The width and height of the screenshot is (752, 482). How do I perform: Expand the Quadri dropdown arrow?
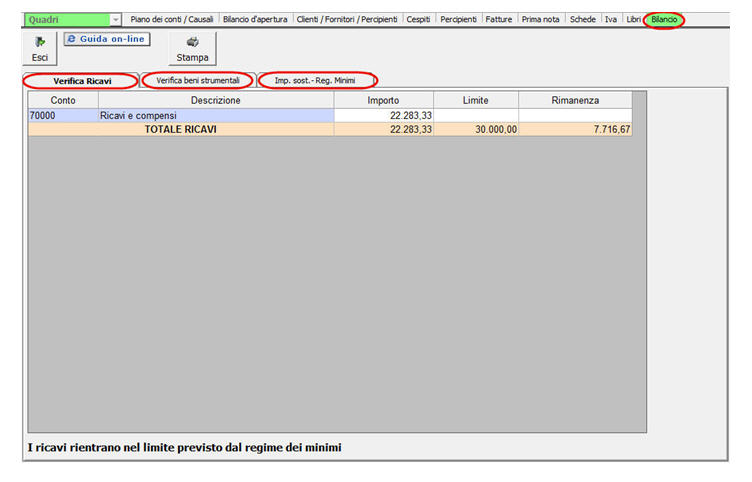pos(116,20)
